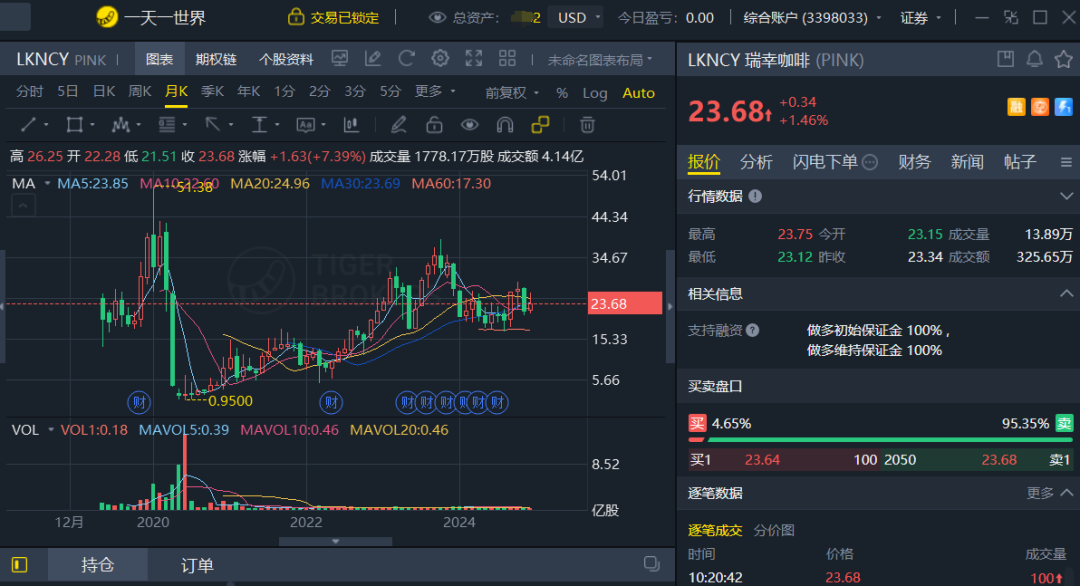Open the chart edit note icon
Screen dimensions: 1080x586
tap(373, 59)
